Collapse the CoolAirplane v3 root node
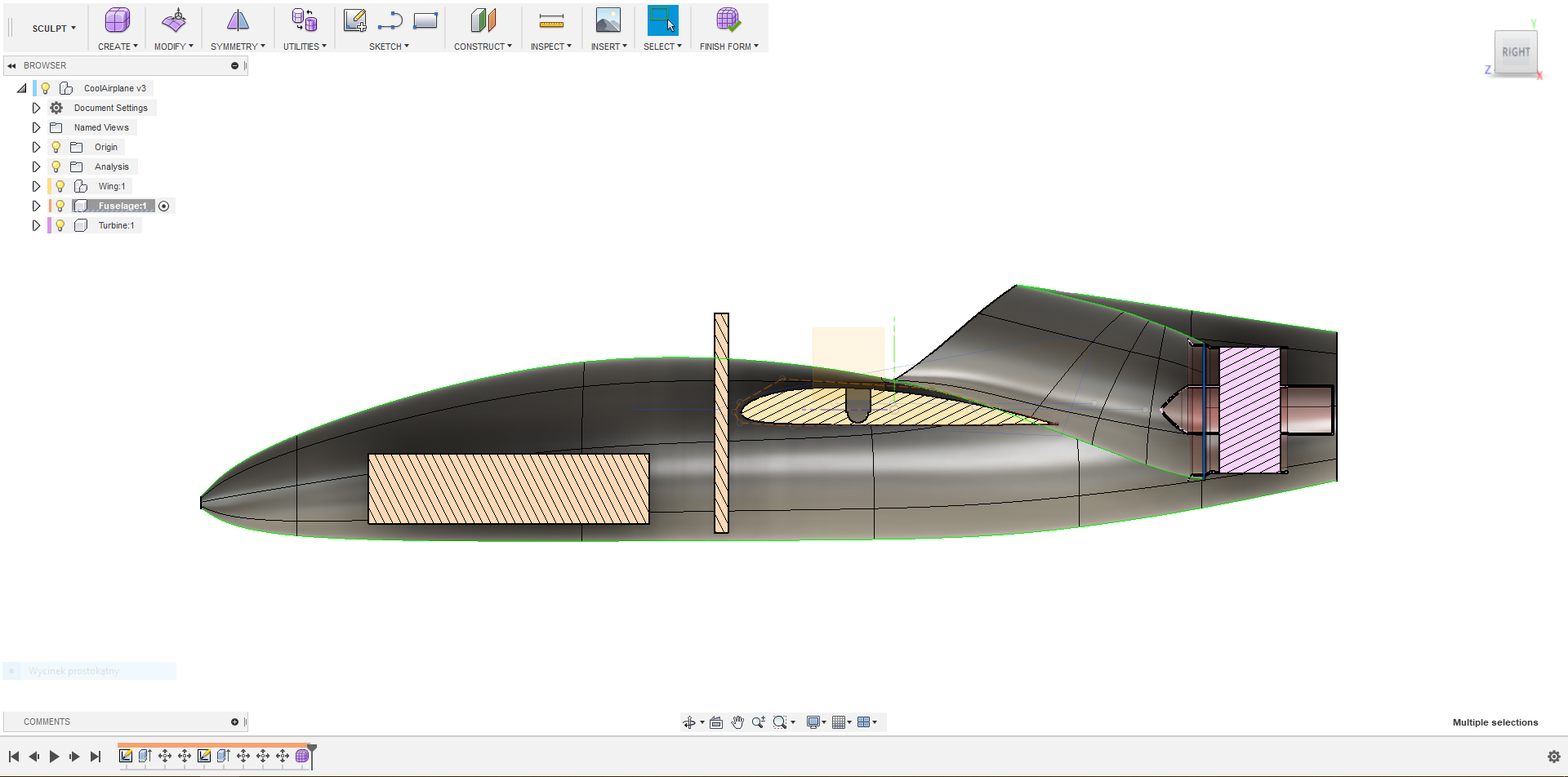Screen dimensions: 1568x777 click(22, 88)
